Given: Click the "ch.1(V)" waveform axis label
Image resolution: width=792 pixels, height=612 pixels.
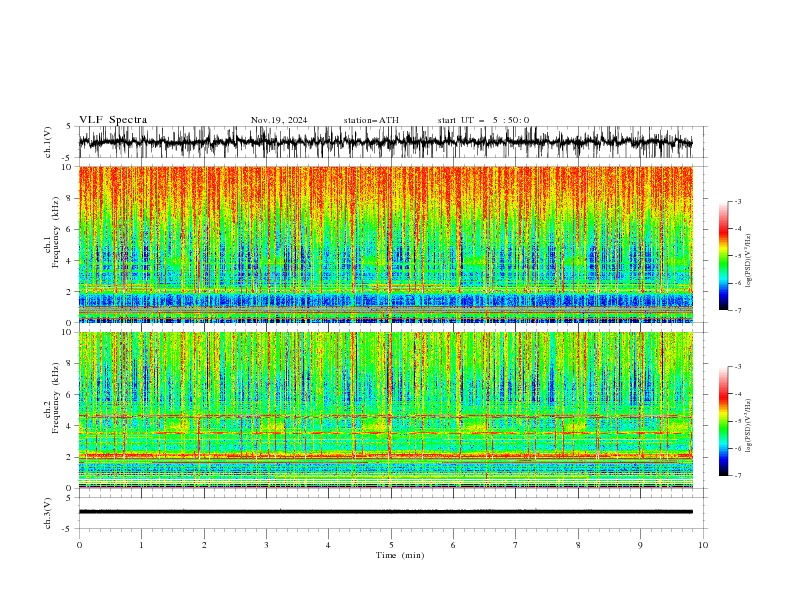Looking at the screenshot, I should [x=48, y=142].
